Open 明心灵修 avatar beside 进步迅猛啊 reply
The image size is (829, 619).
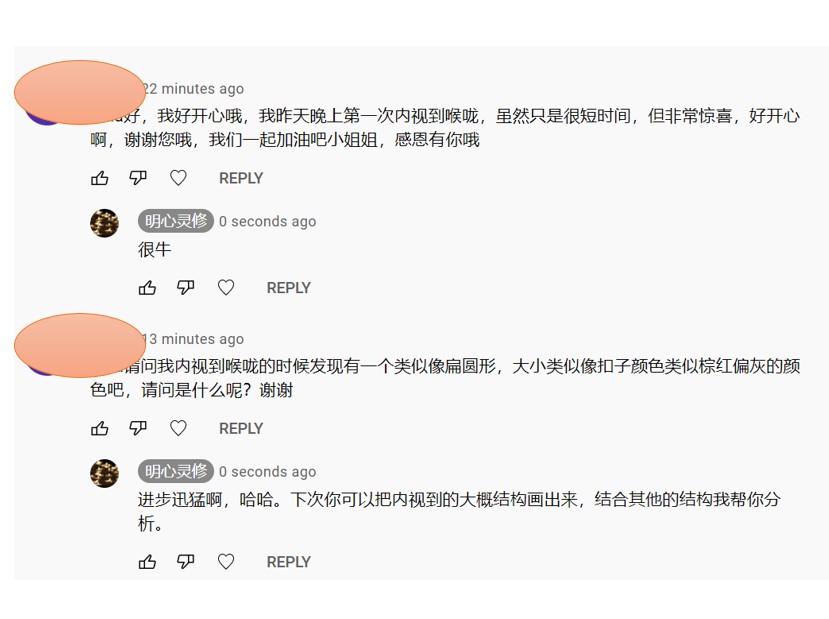coord(105,473)
